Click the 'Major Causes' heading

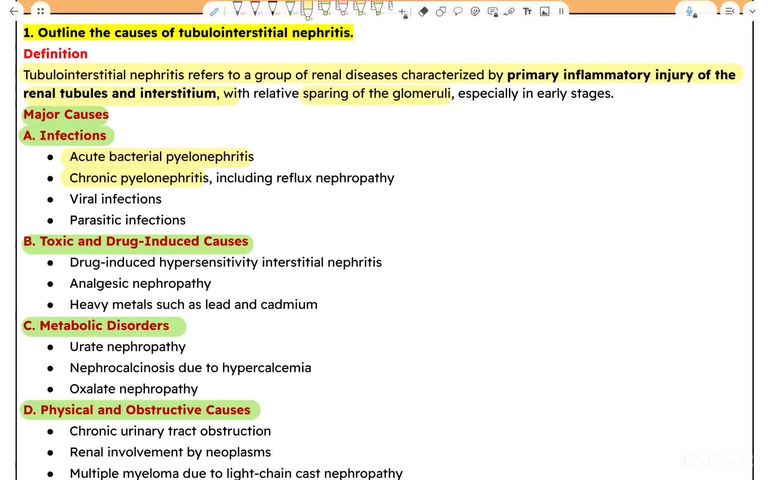pos(65,114)
